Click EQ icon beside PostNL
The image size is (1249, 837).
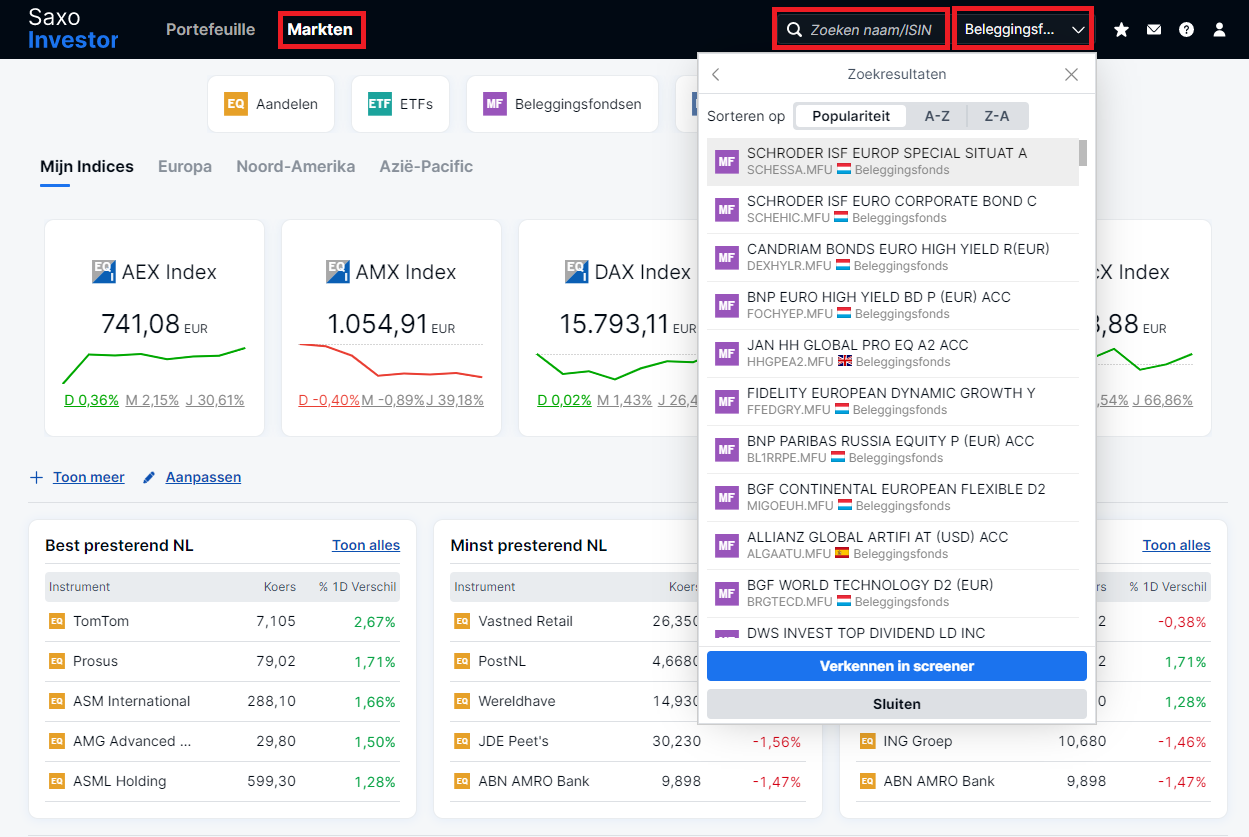(462, 661)
